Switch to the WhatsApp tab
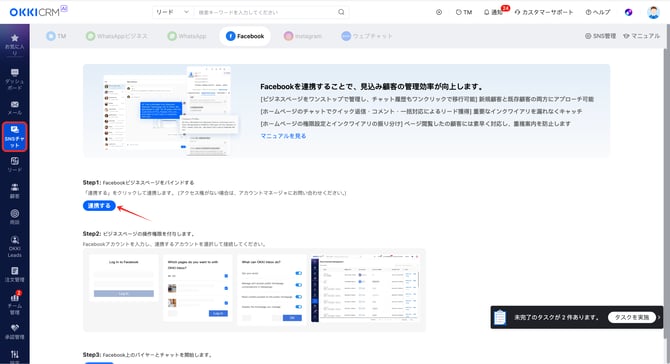This screenshot has width=670, height=364. [x=187, y=36]
